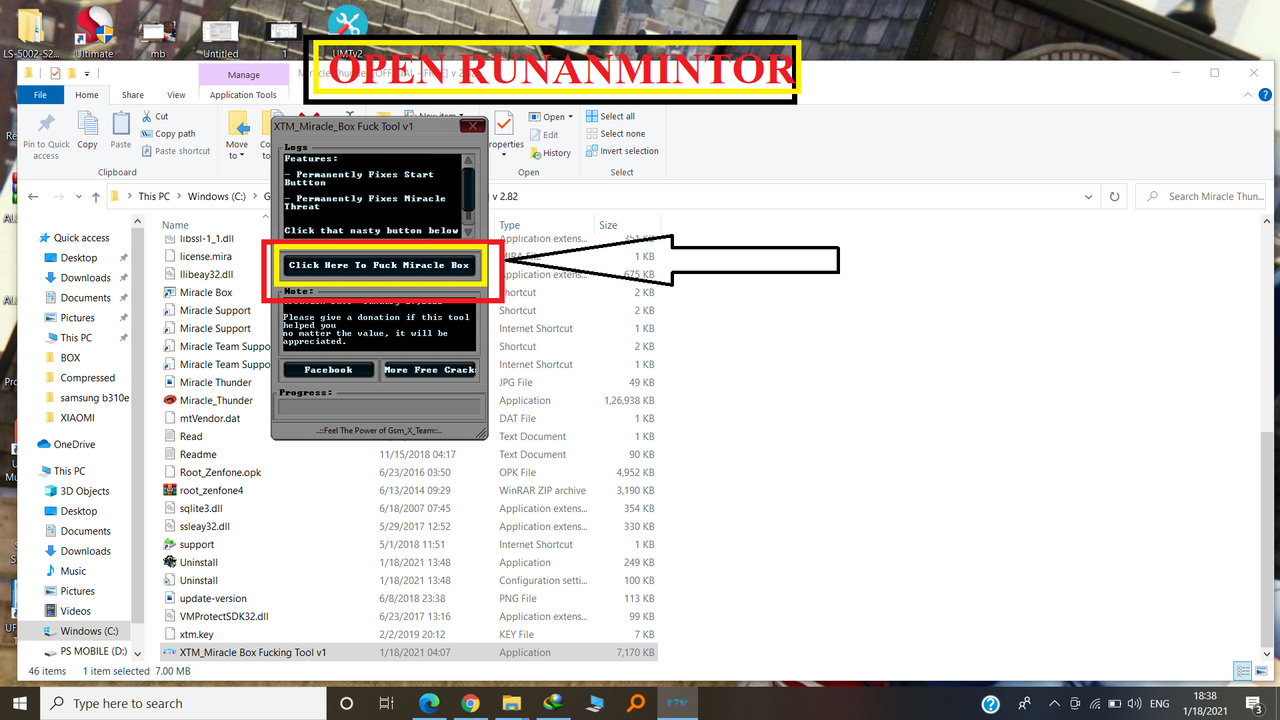The height and width of the screenshot is (720, 1280).
Task: Click Select none in the ribbon
Action: (615, 134)
